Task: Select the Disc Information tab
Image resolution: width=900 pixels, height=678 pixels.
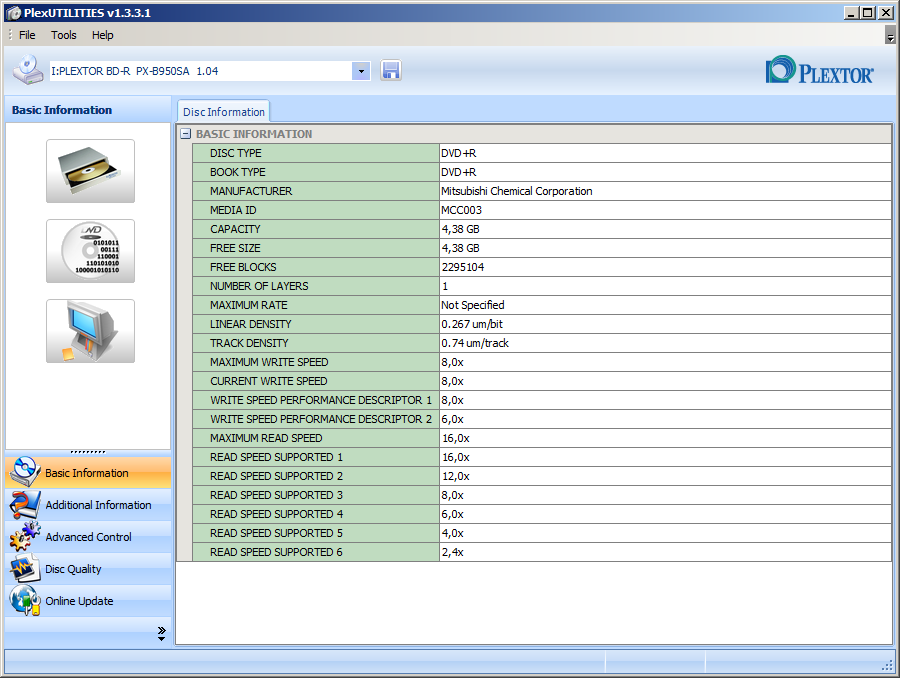Action: (224, 112)
